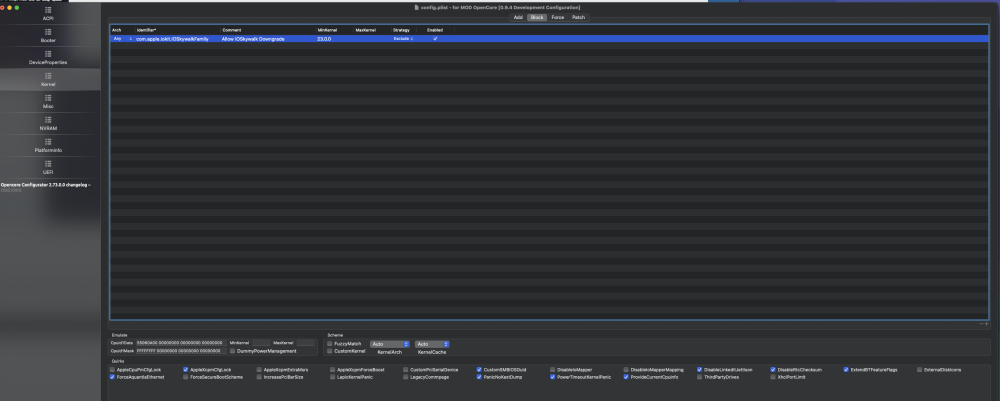The height and width of the screenshot is (401, 1000).
Task: Click the Cpuid1Data input field
Action: (181, 343)
